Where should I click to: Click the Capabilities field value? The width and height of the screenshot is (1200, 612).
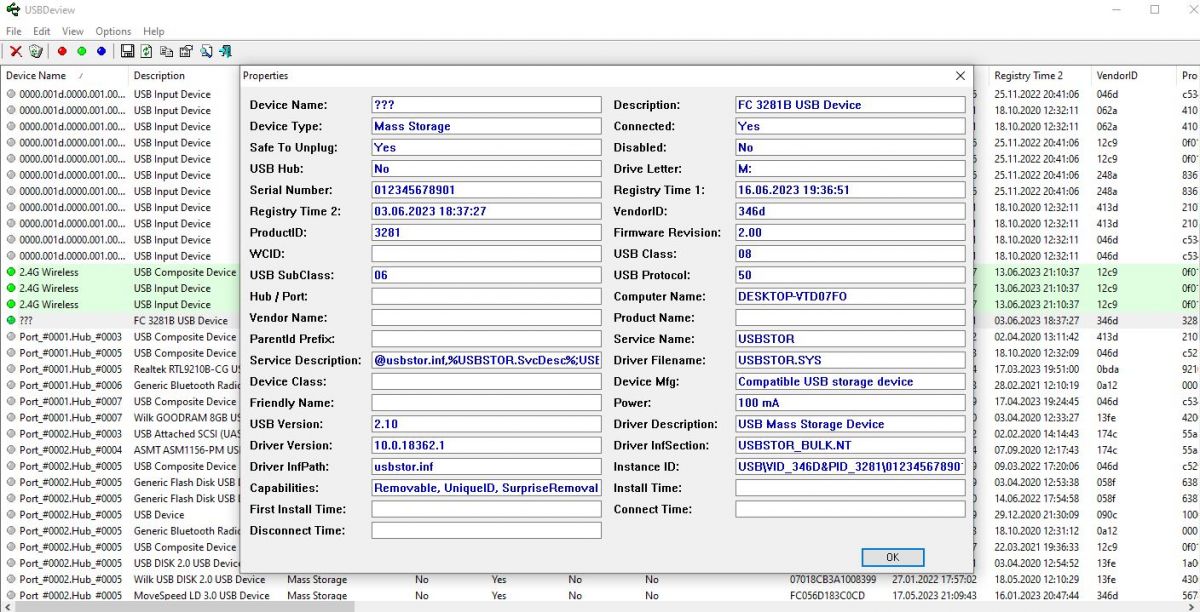(x=486, y=489)
